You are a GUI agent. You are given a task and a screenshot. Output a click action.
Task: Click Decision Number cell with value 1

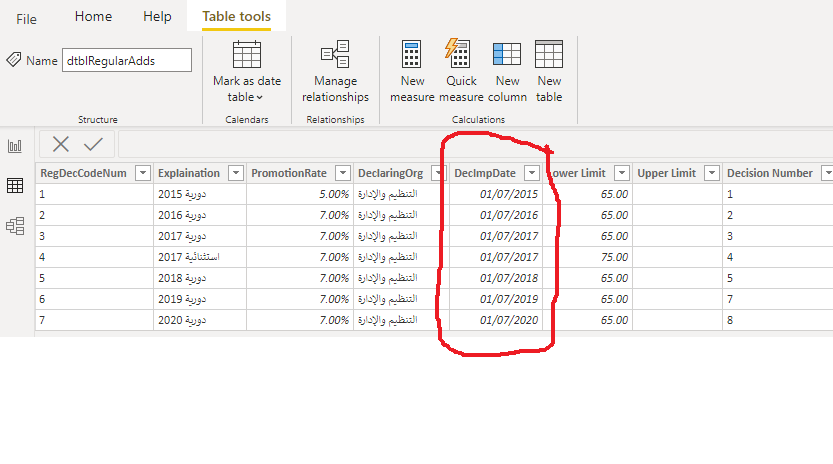778,194
